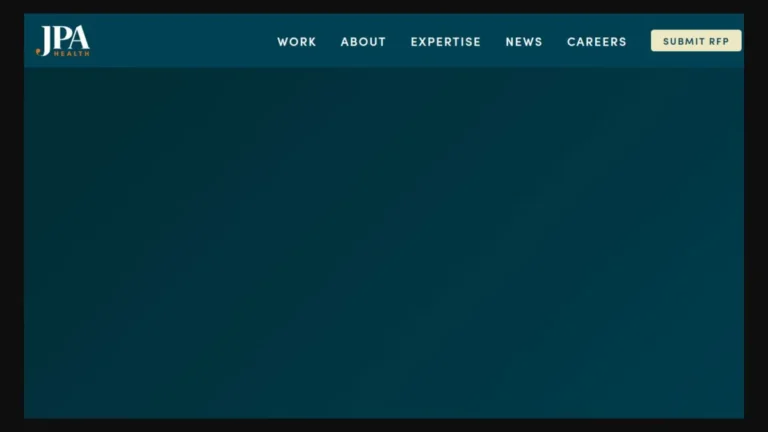Open the Careers page
768x432 pixels.
597,42
